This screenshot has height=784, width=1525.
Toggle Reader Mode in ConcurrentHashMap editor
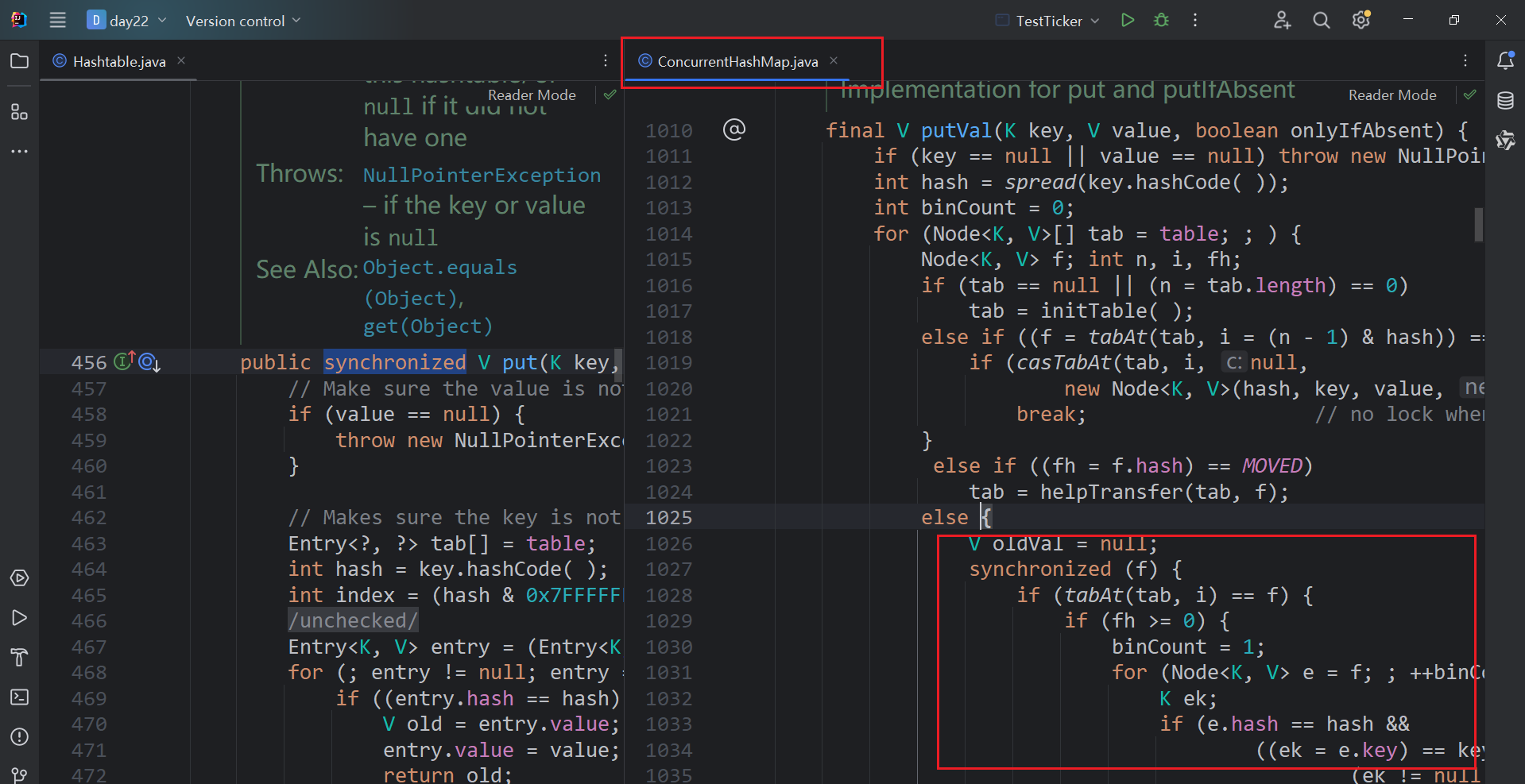1392,95
